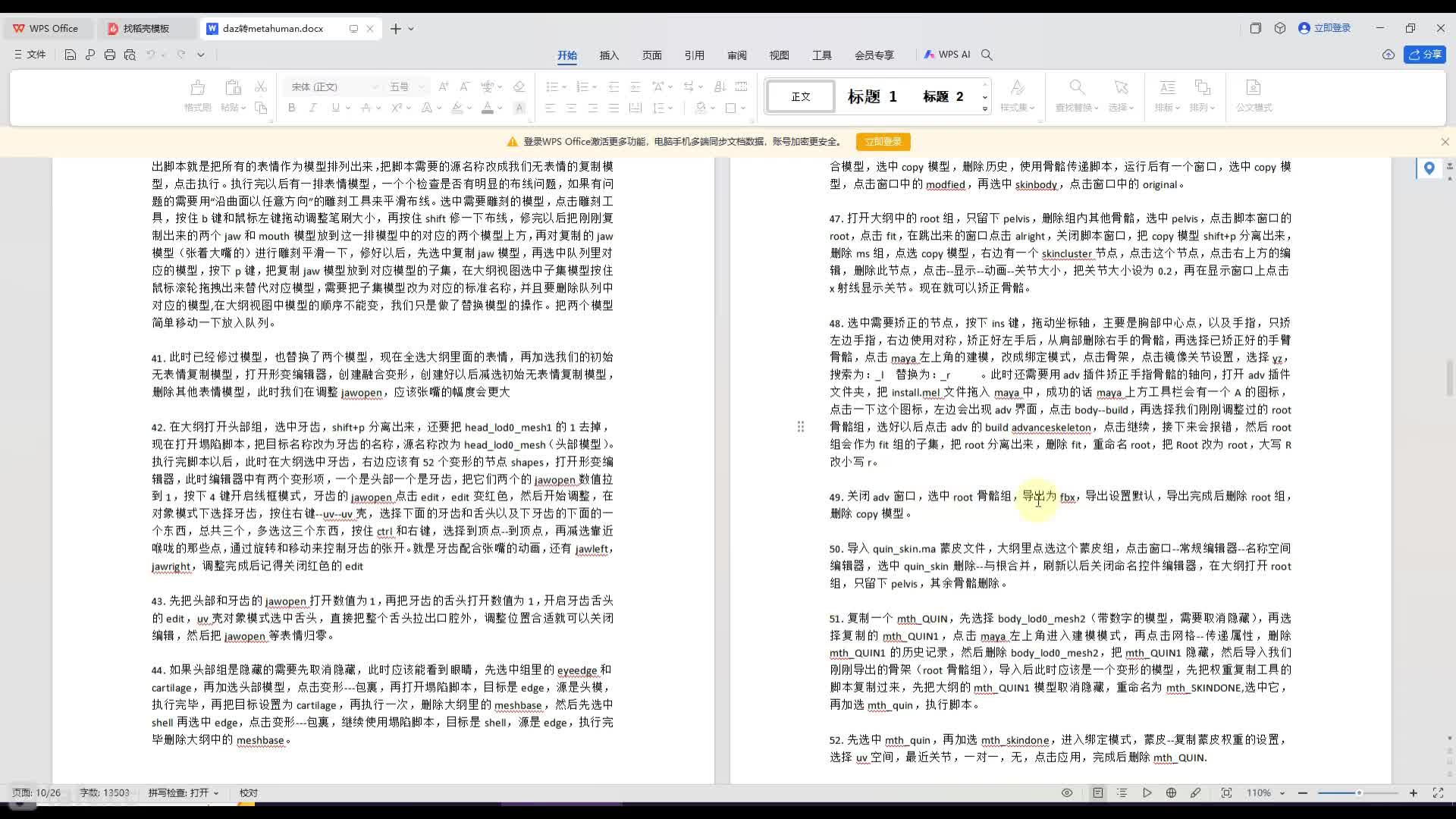Toggle page layout view in status bar
This screenshot has width=1456, height=819.
click(1098, 792)
